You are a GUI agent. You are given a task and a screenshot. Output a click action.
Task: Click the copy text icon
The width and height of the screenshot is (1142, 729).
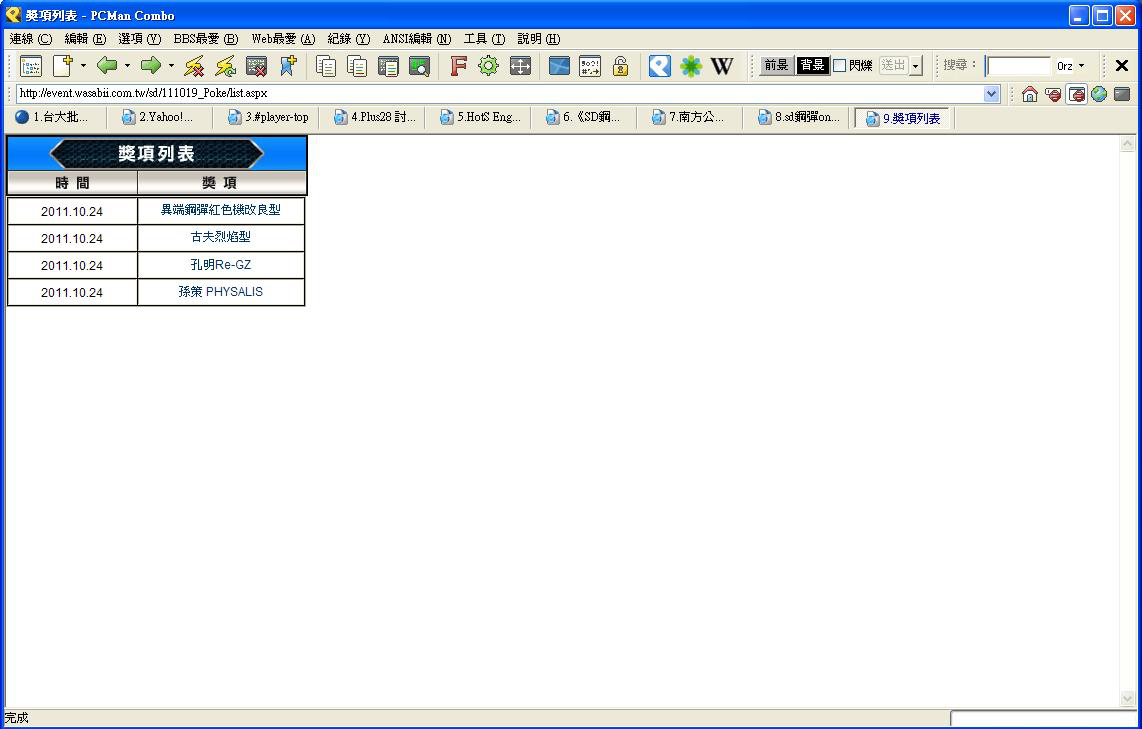[326, 66]
